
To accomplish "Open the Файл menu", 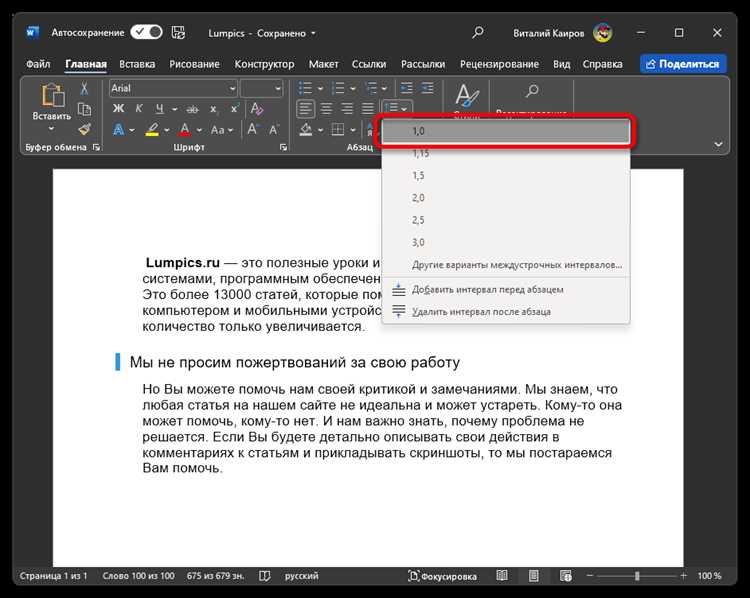I will point(38,64).
